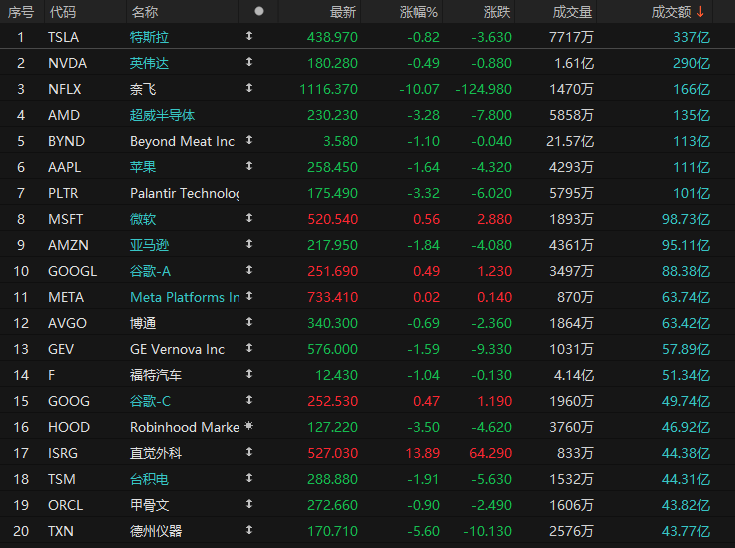Sort by the 名称 column header

[x=144, y=12]
